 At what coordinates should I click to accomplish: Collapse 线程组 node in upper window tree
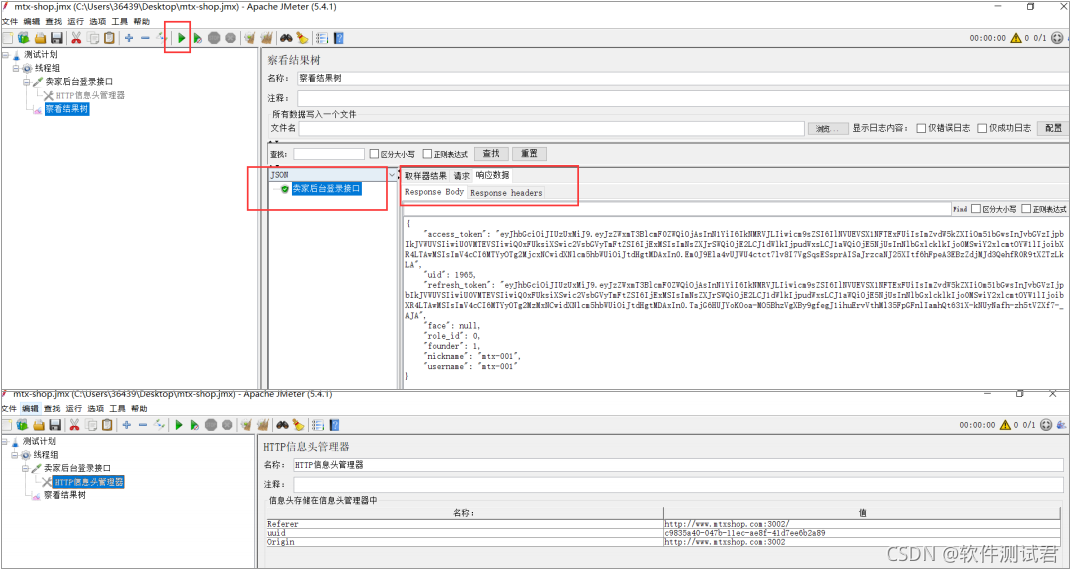[16, 69]
